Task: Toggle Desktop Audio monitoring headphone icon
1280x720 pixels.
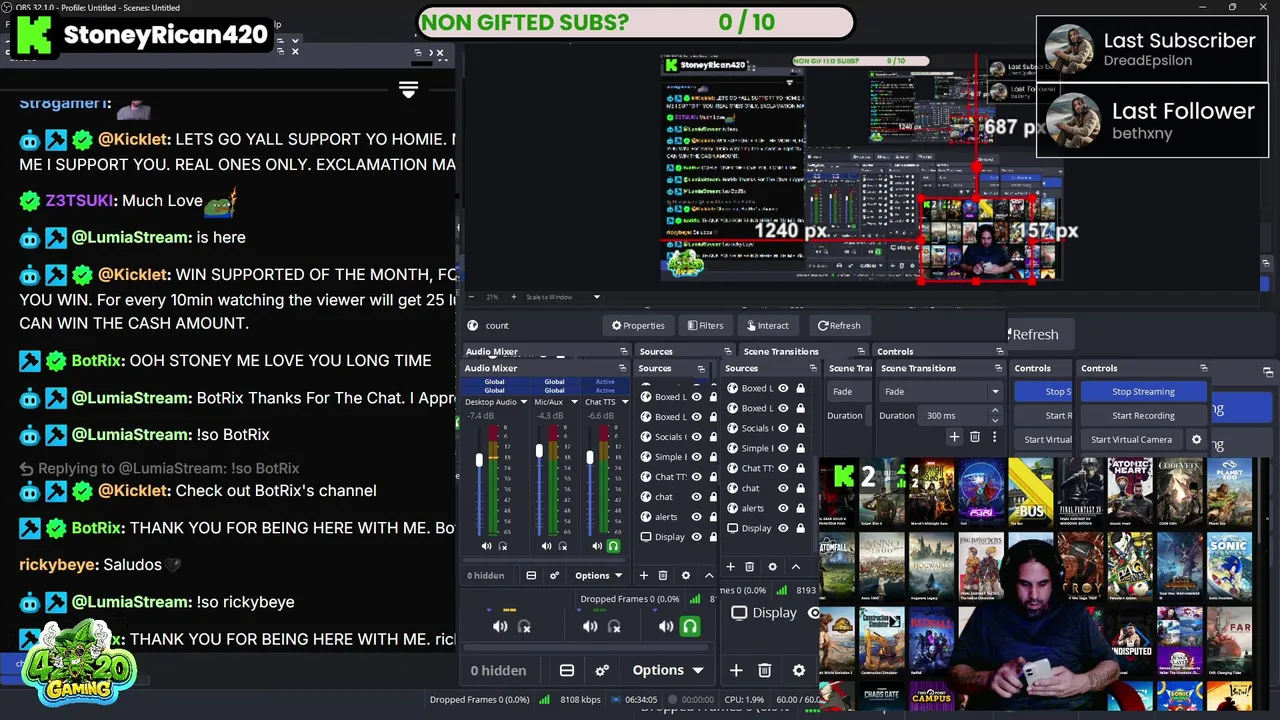Action: pyautogui.click(x=503, y=546)
